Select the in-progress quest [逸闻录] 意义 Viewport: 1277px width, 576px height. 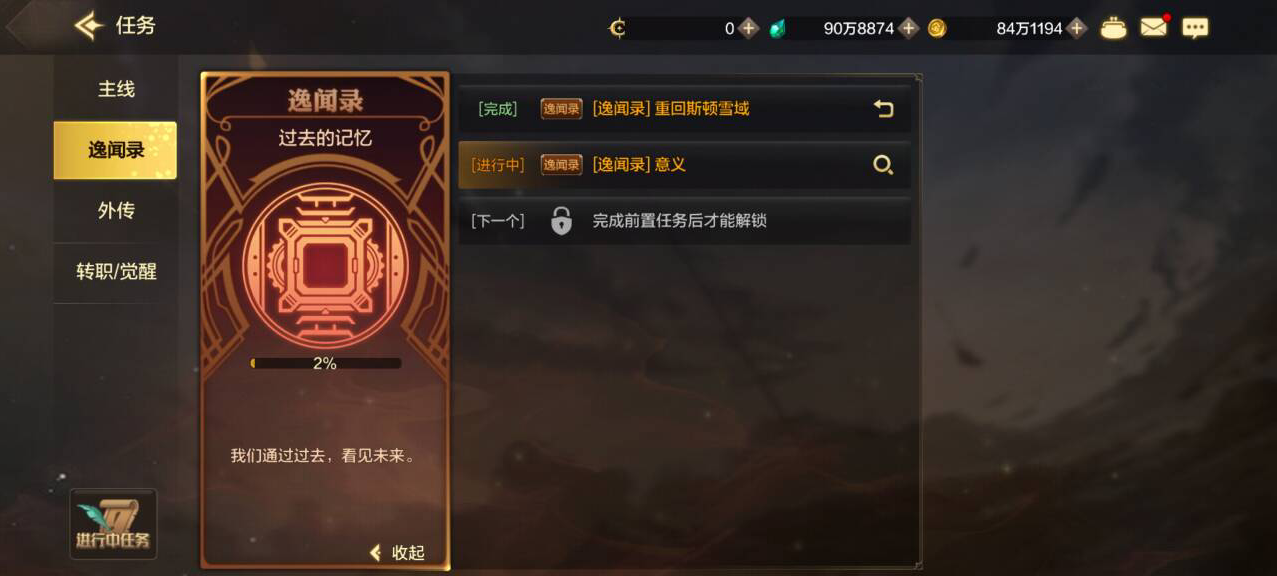point(684,165)
